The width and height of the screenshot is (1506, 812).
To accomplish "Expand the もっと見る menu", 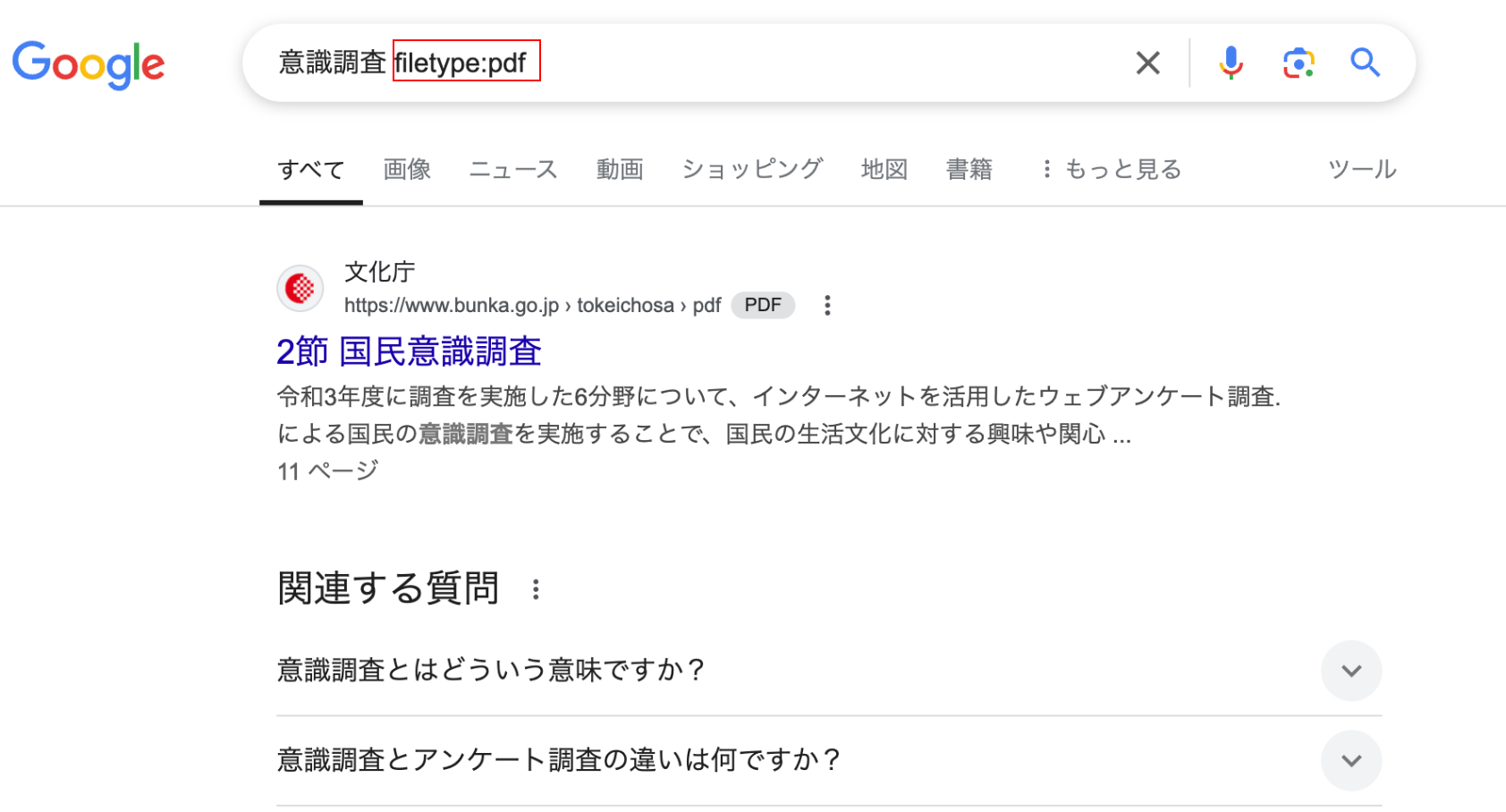I will (x=1111, y=169).
